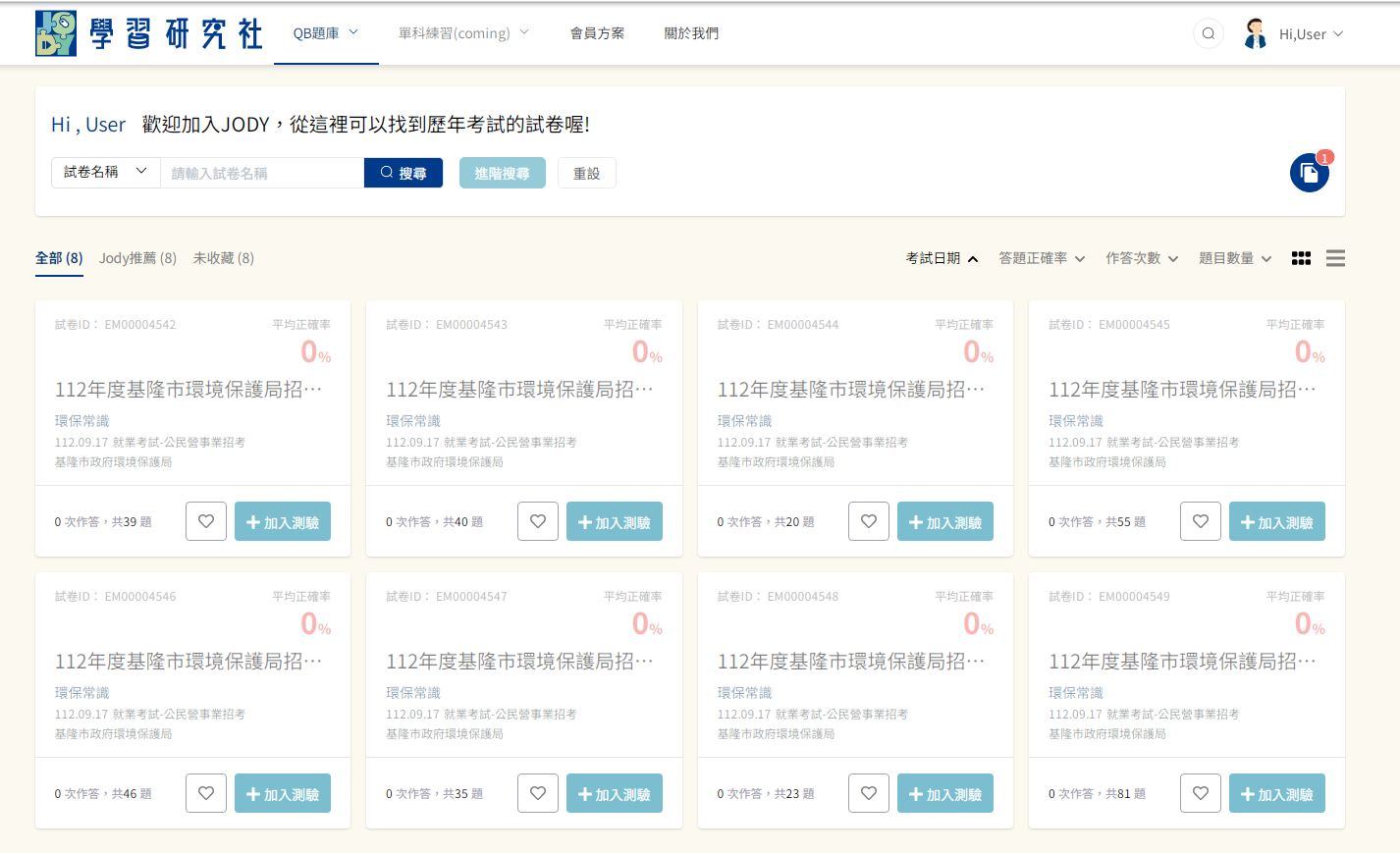Open the QB題庫 navigation dropdown
Image resolution: width=1400 pixels, height=853 pixels.
325,33
